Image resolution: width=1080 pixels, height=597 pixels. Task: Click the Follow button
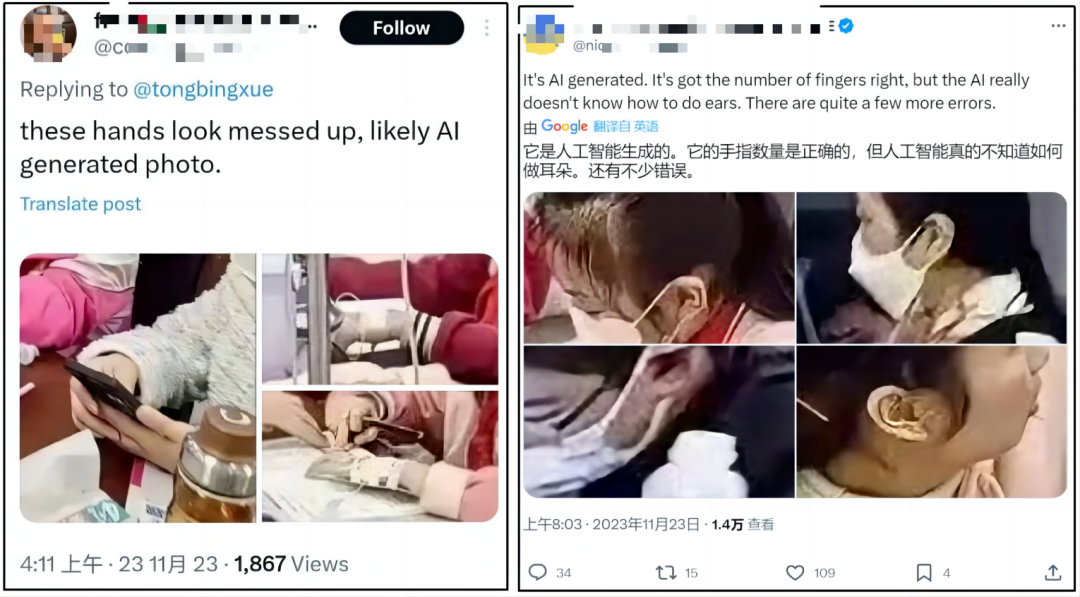(x=402, y=28)
